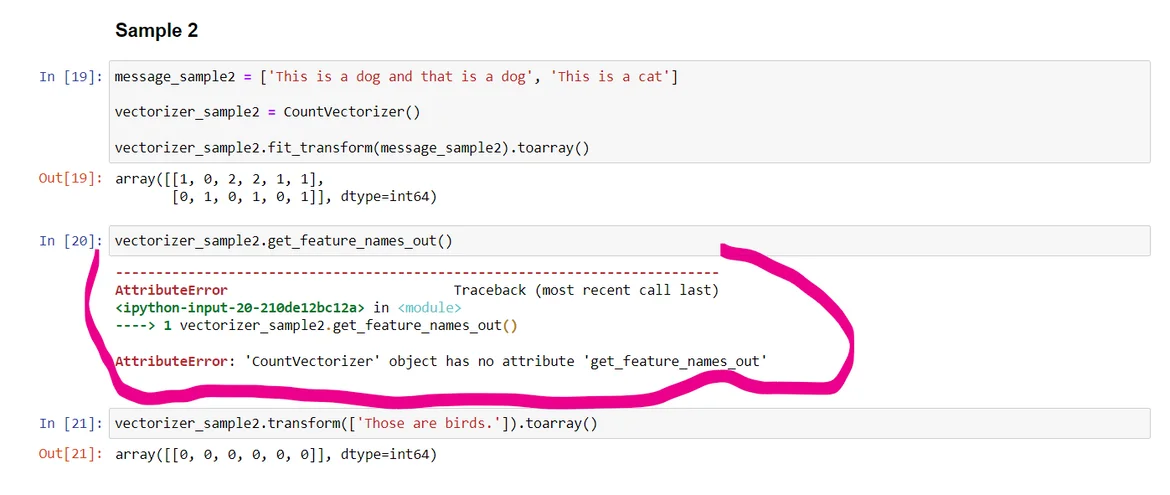Image resolution: width=1170 pixels, height=495 pixels.
Task: Click the fit_transform line in cell 19
Action: pyautogui.click(x=352, y=149)
